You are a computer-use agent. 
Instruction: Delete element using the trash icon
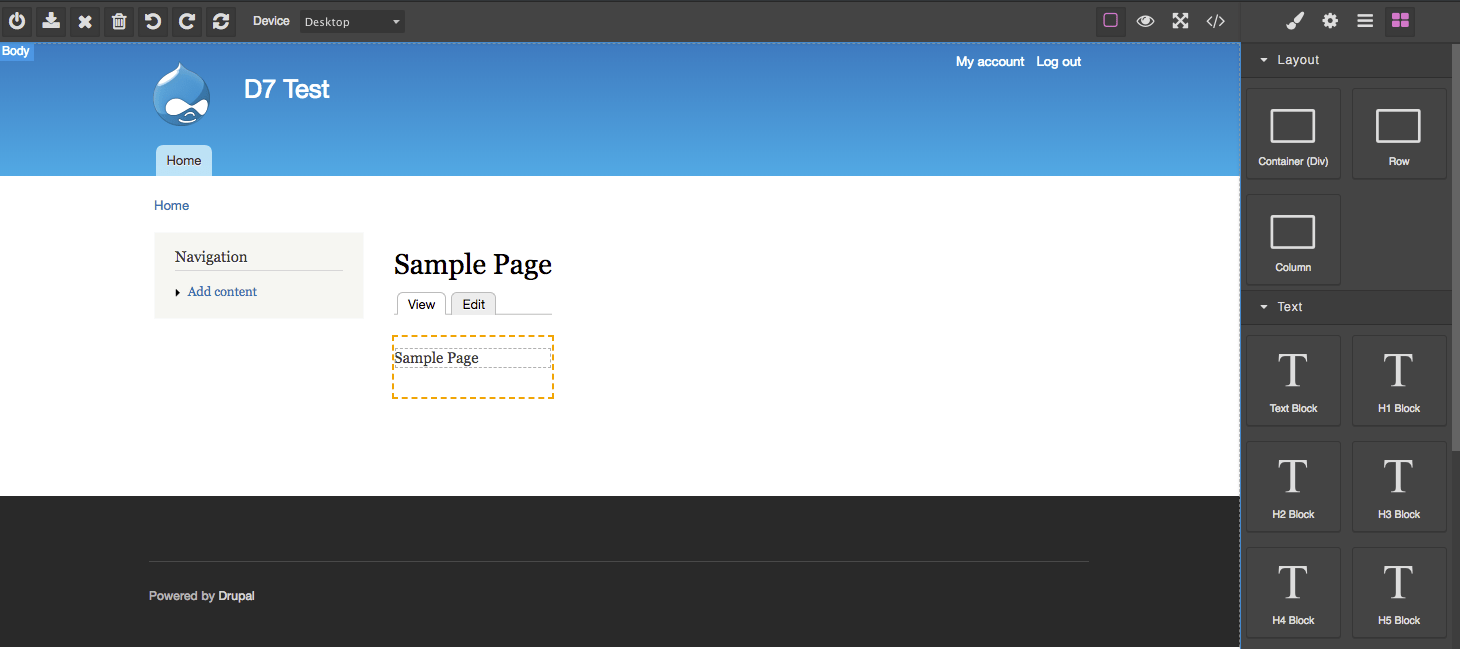pos(118,20)
